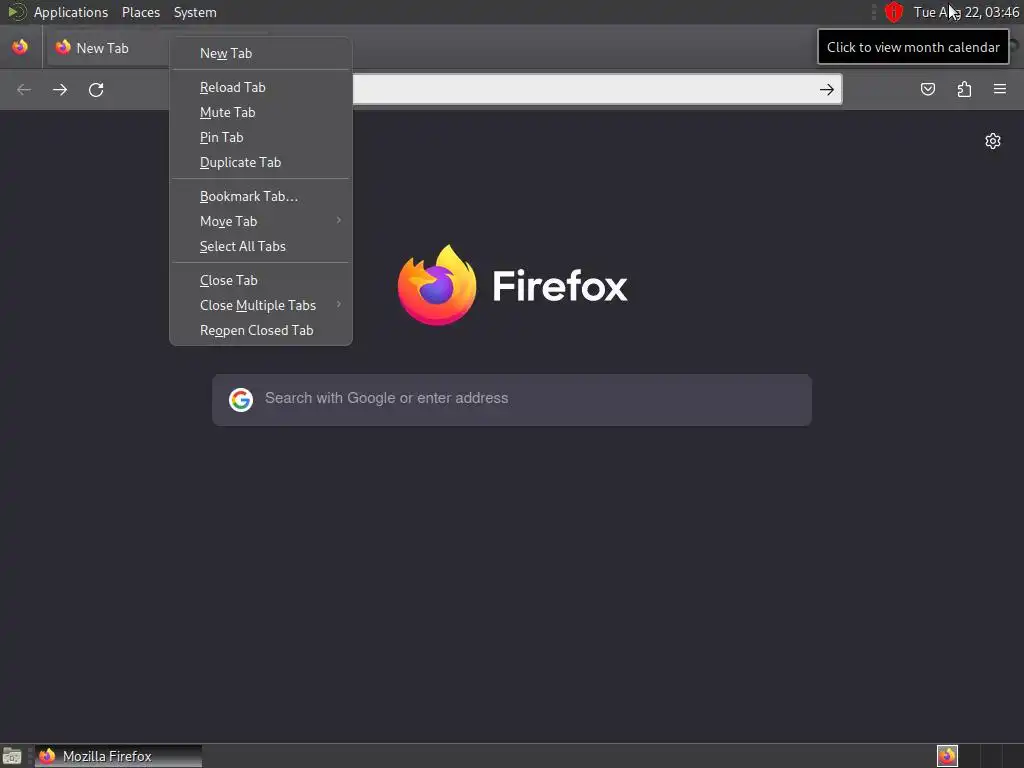Open the Places panel menu
Screen dimensions: 1024x768
[x=141, y=12]
